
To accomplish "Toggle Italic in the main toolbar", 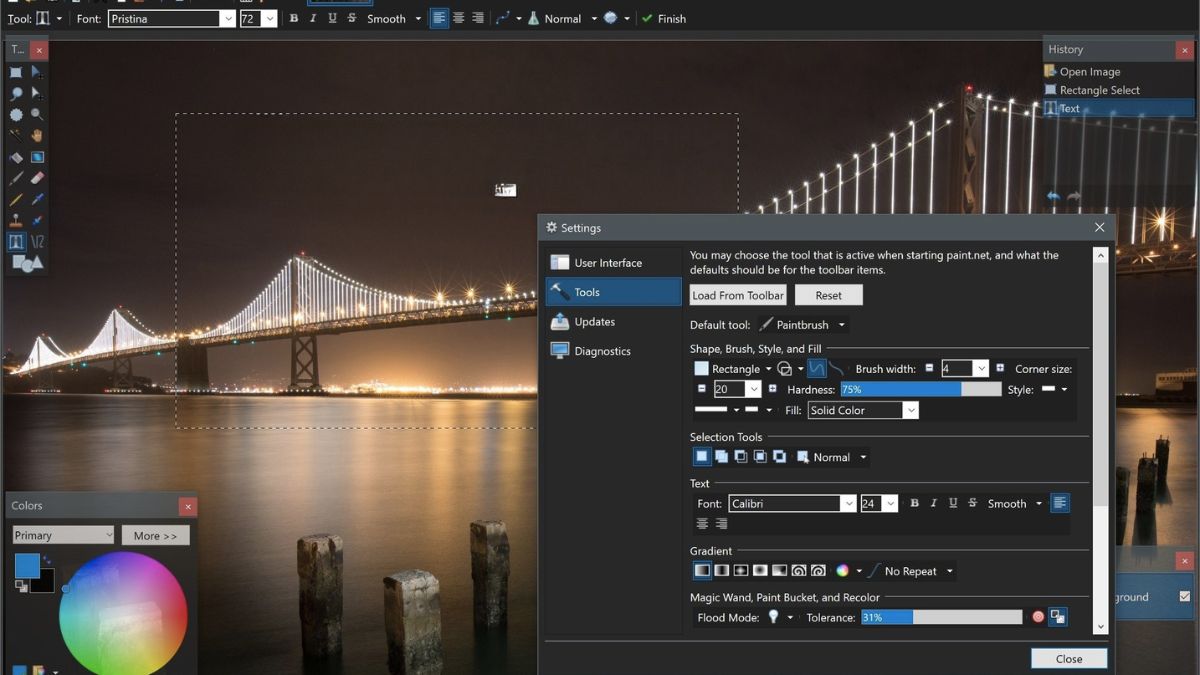I will click(x=313, y=18).
